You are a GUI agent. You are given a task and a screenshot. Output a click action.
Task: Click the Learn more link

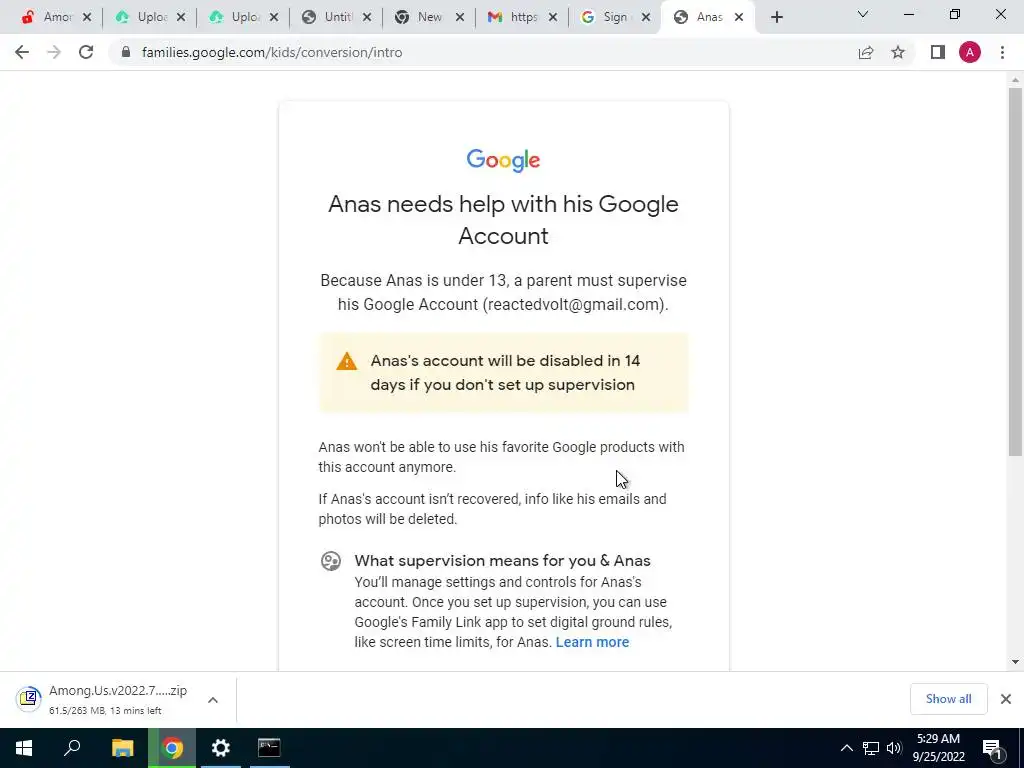pos(592,642)
